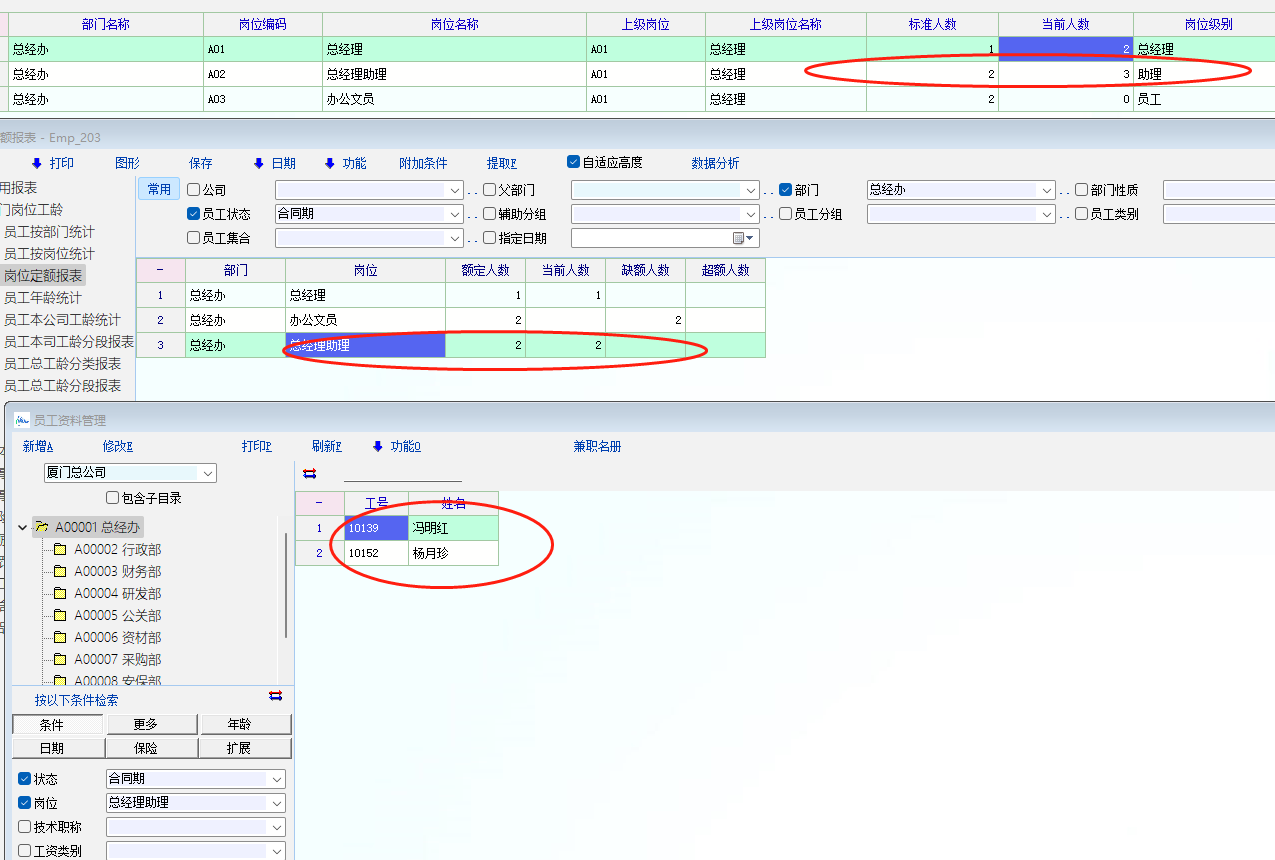The width and height of the screenshot is (1275, 860).
Task: Click the A00003 财务部 folder icon
Action: pos(60,572)
